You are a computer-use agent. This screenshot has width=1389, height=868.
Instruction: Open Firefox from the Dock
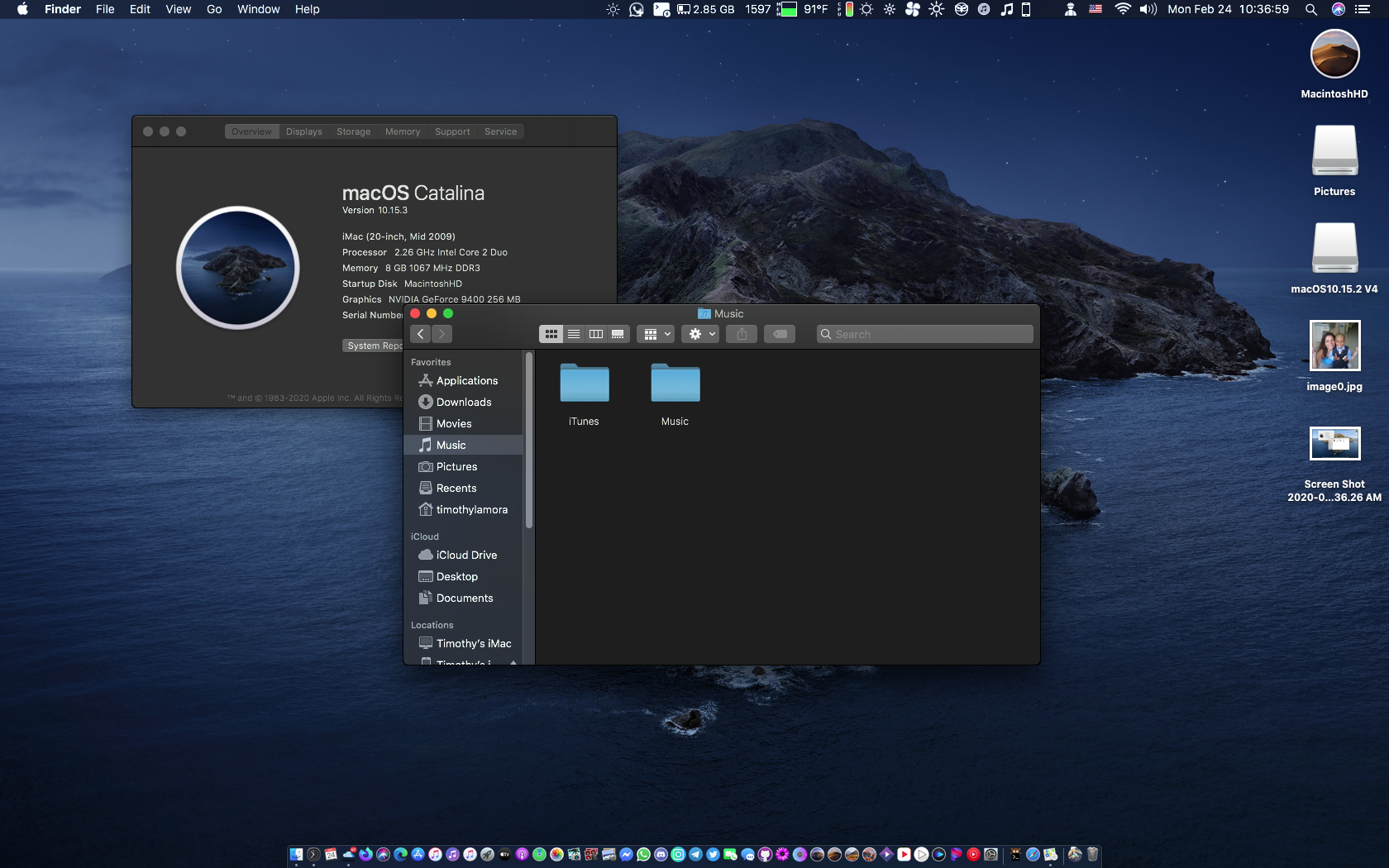click(365, 855)
